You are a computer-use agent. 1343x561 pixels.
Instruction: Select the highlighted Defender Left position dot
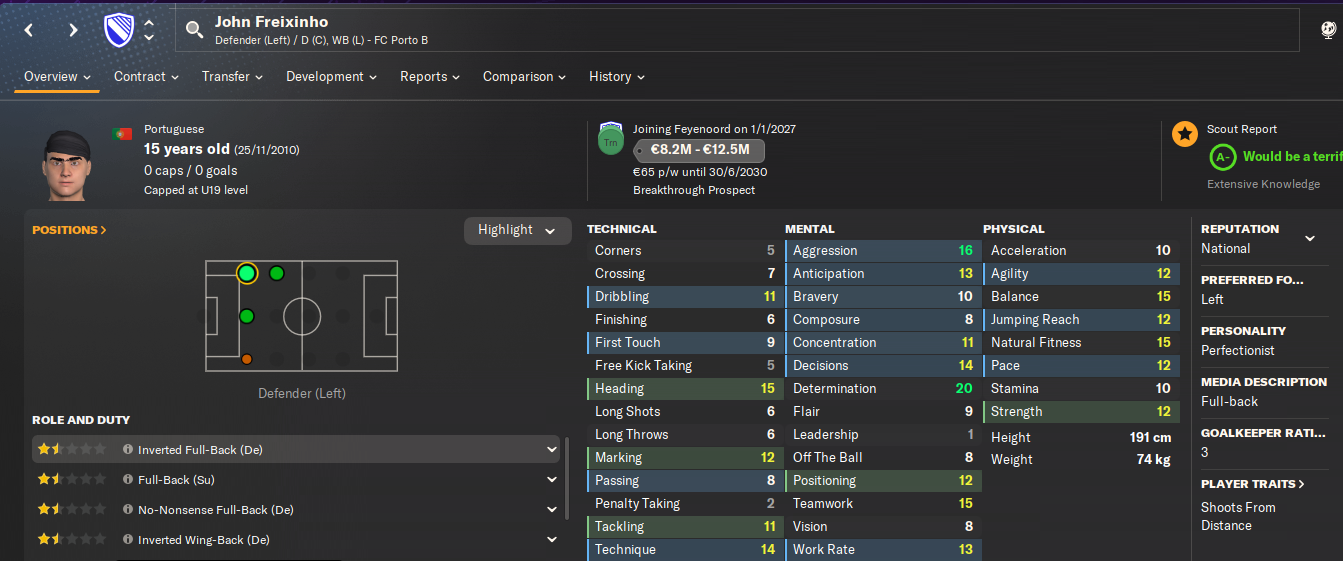tap(247, 273)
